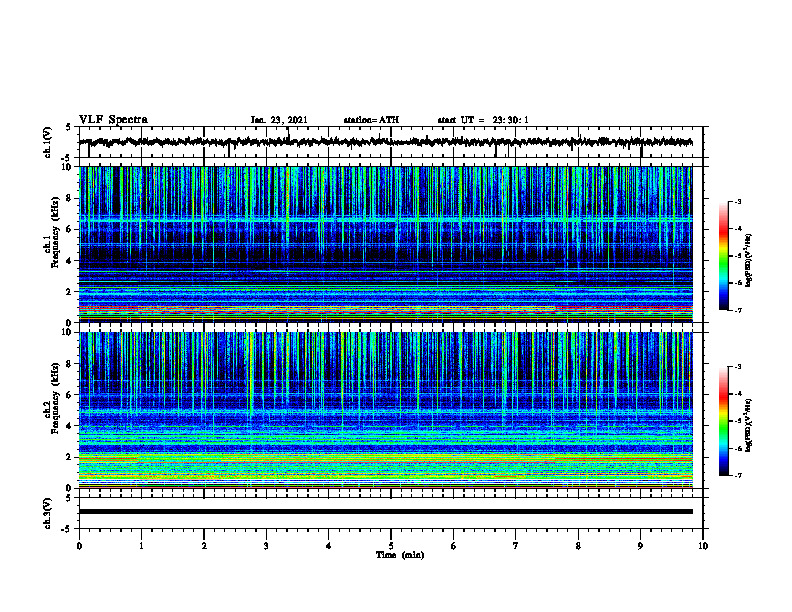Click time axis tick label 0
Screen dimensions: 792x612
pos(79,546)
